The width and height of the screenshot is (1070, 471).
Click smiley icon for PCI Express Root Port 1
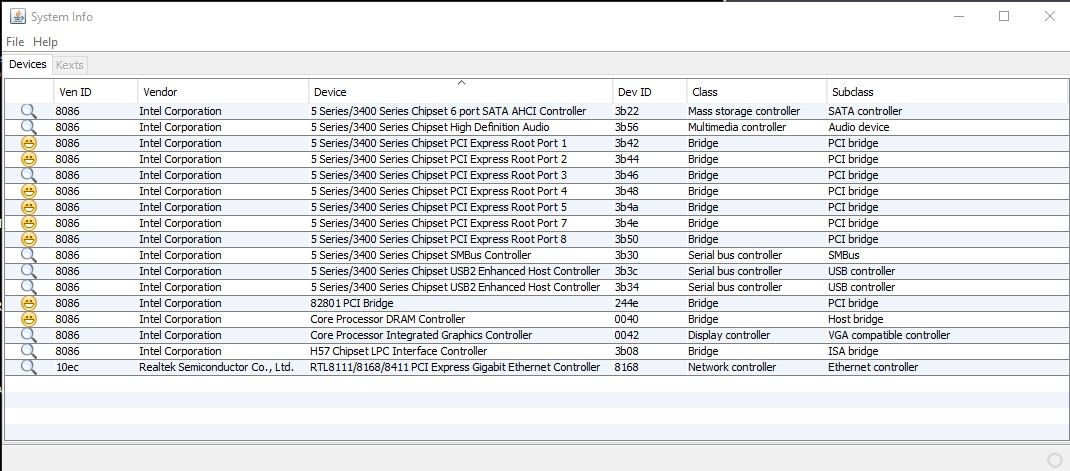click(29, 143)
